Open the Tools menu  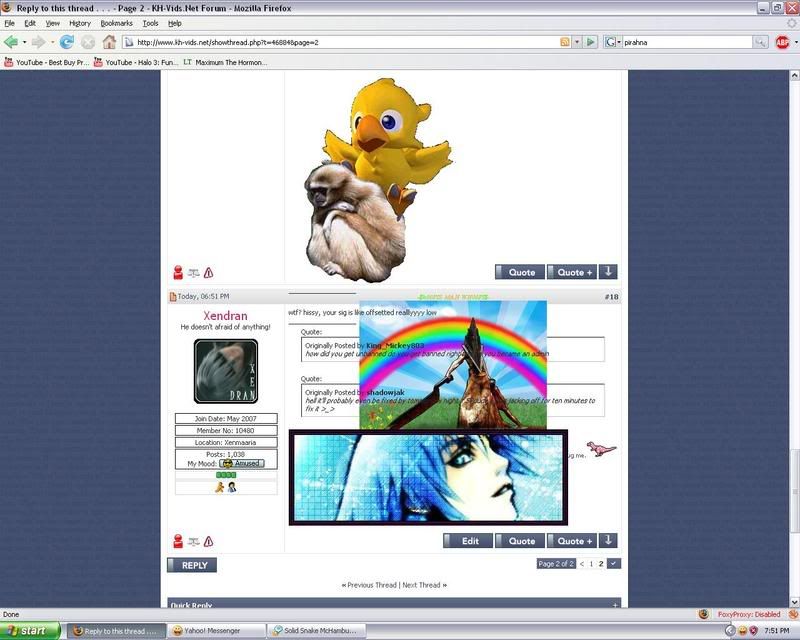tap(151, 23)
